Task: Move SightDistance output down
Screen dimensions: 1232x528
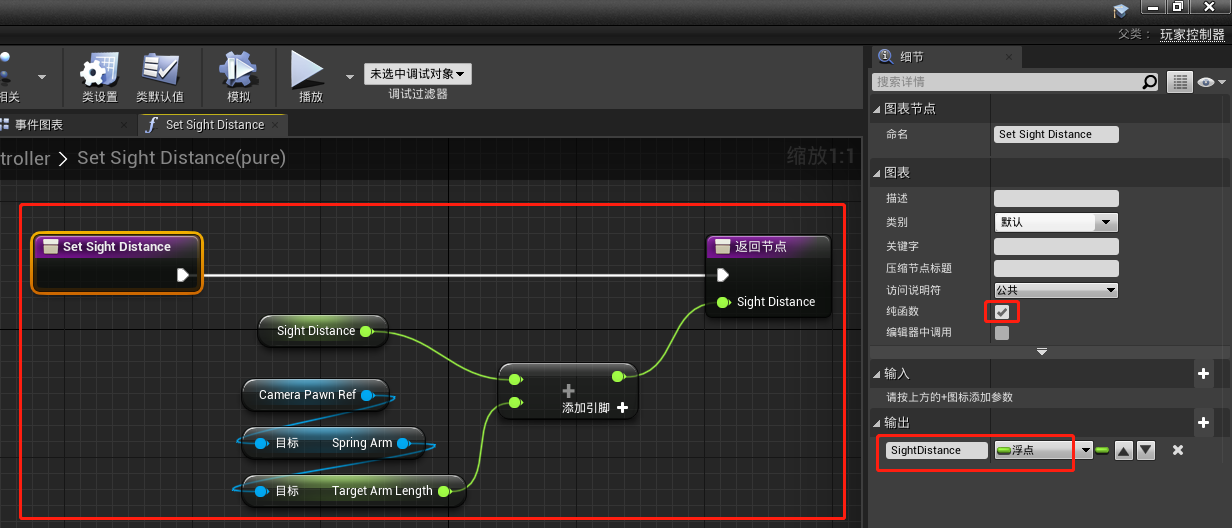Action: point(1146,450)
